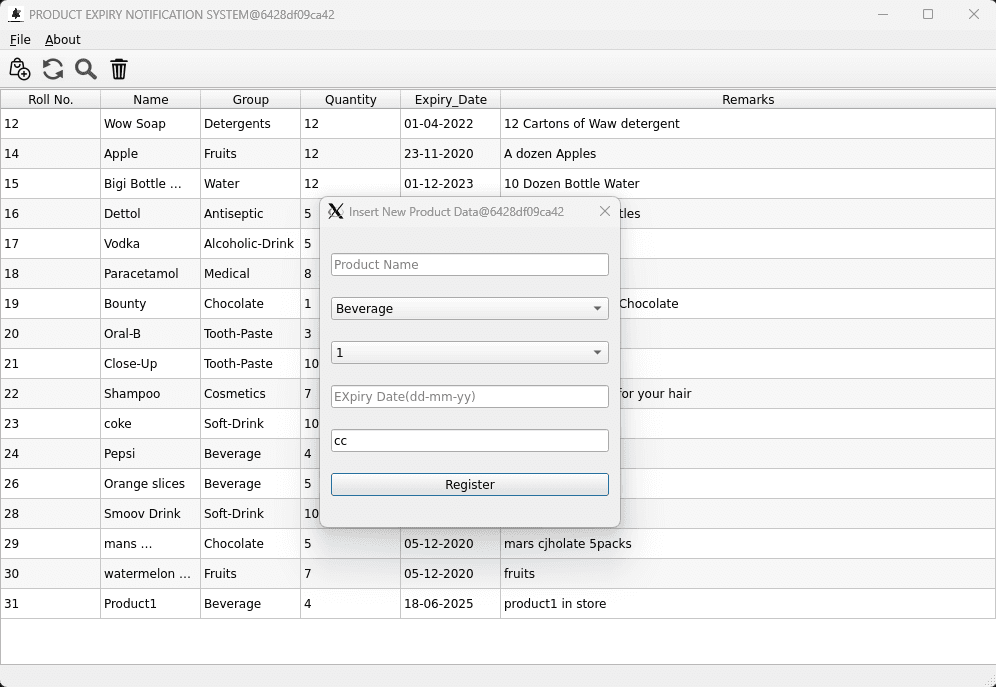Screen dimensions: 996x687
Task: Select the Bounty cell
Action: [151, 303]
